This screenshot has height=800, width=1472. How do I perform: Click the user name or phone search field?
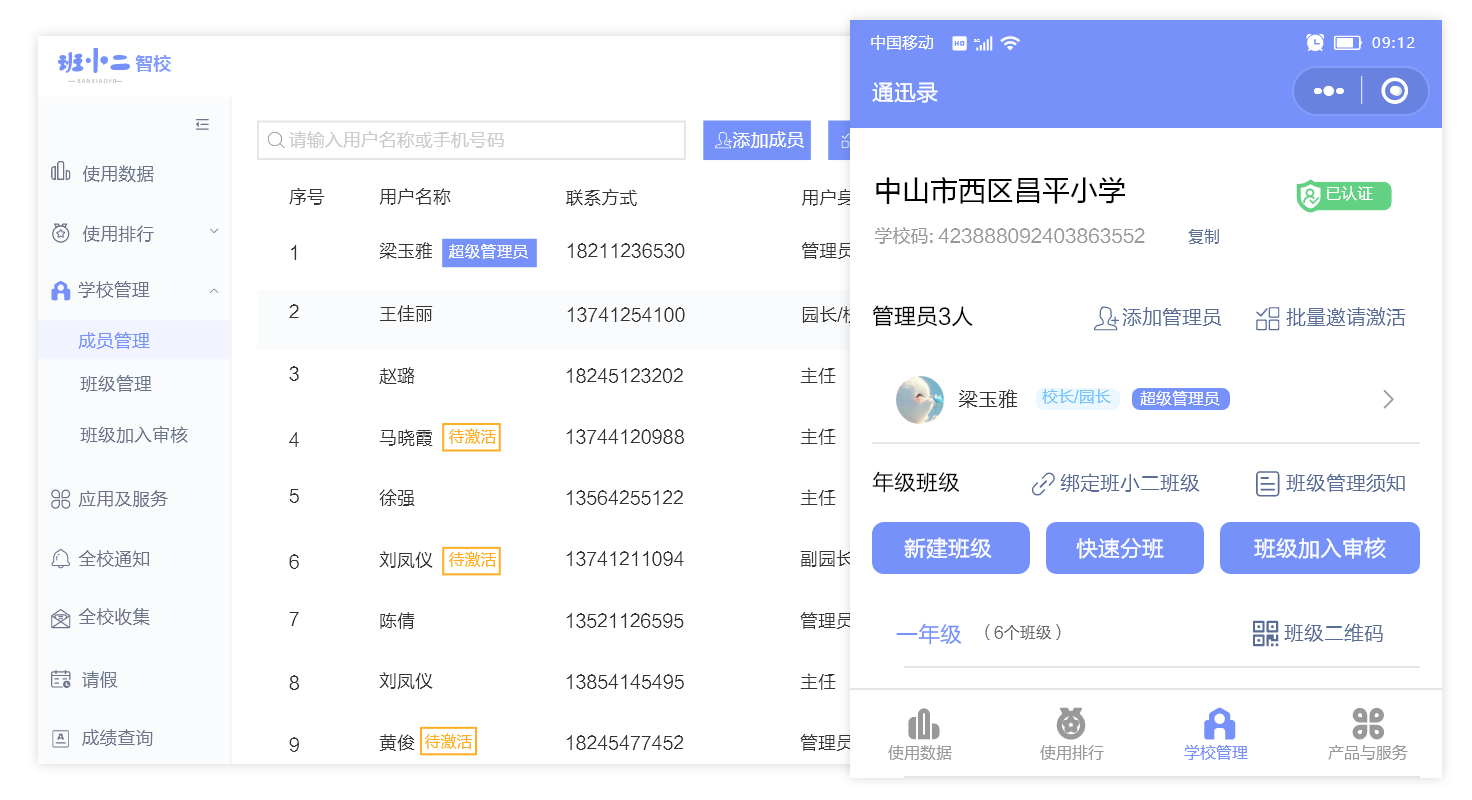pos(472,140)
